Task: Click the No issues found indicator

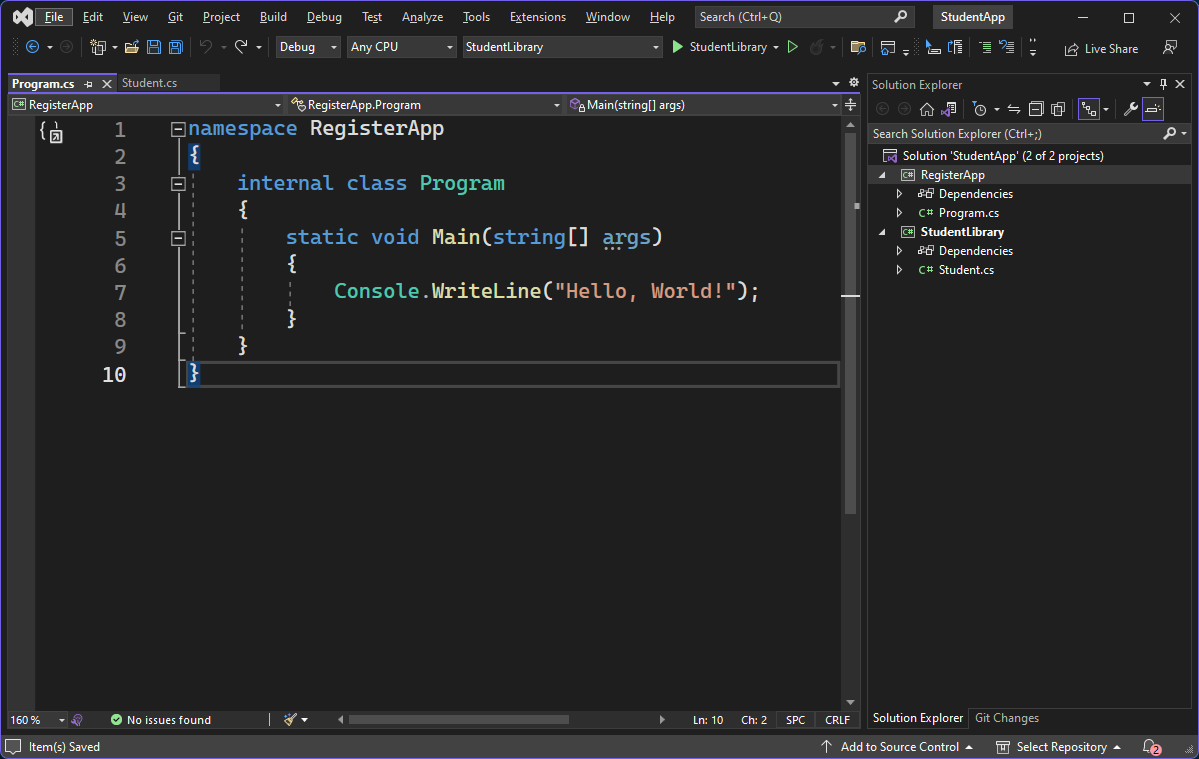Action: 161,720
